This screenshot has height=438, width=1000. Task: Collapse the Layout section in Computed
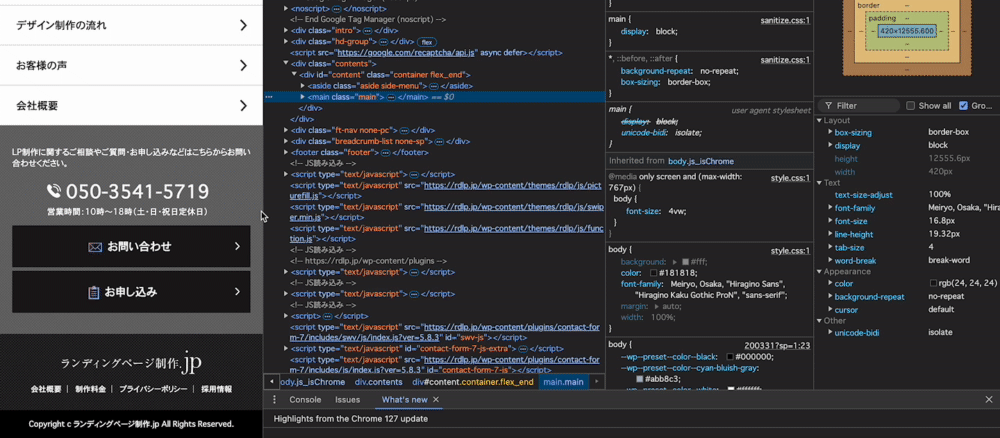820,120
